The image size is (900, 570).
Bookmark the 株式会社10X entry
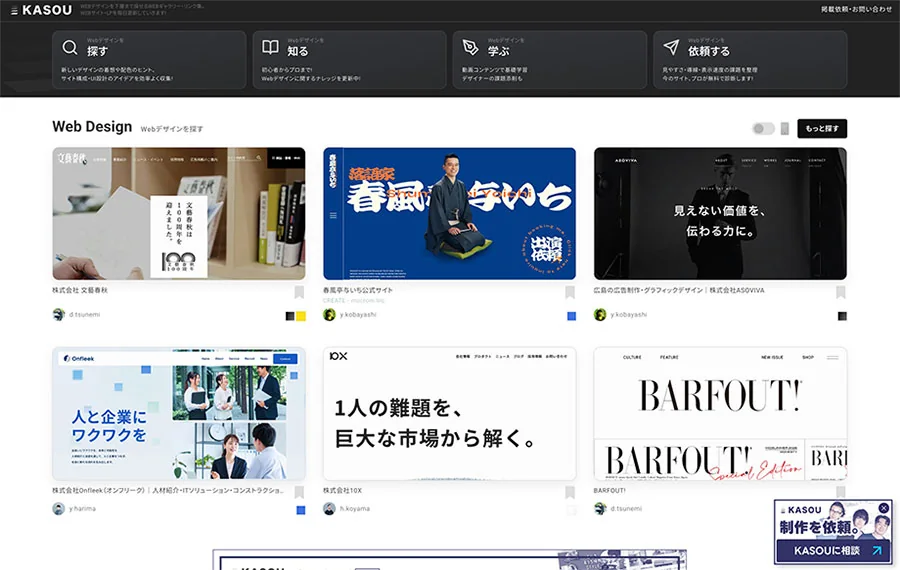coord(570,492)
